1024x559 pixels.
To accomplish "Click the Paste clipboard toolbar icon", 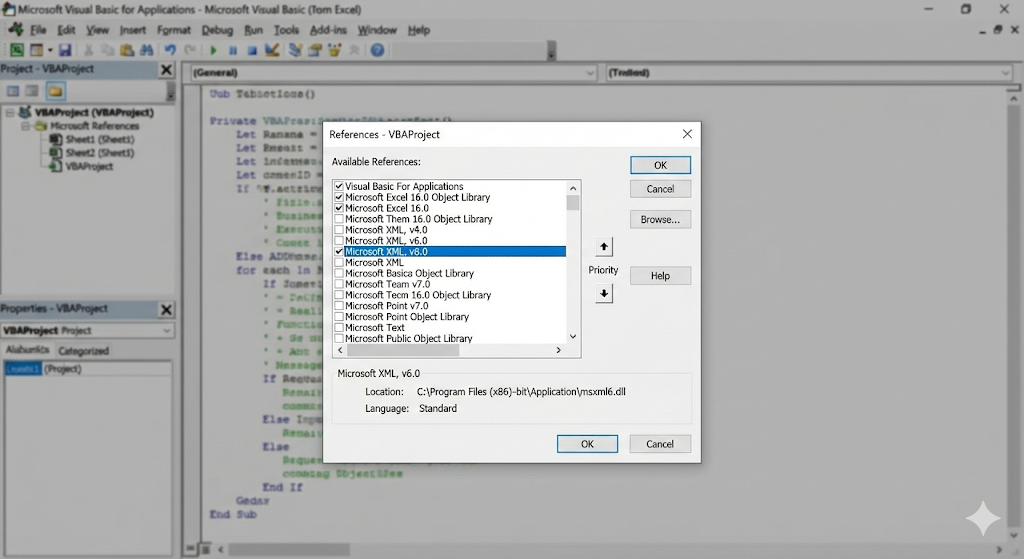I will tap(127, 50).
